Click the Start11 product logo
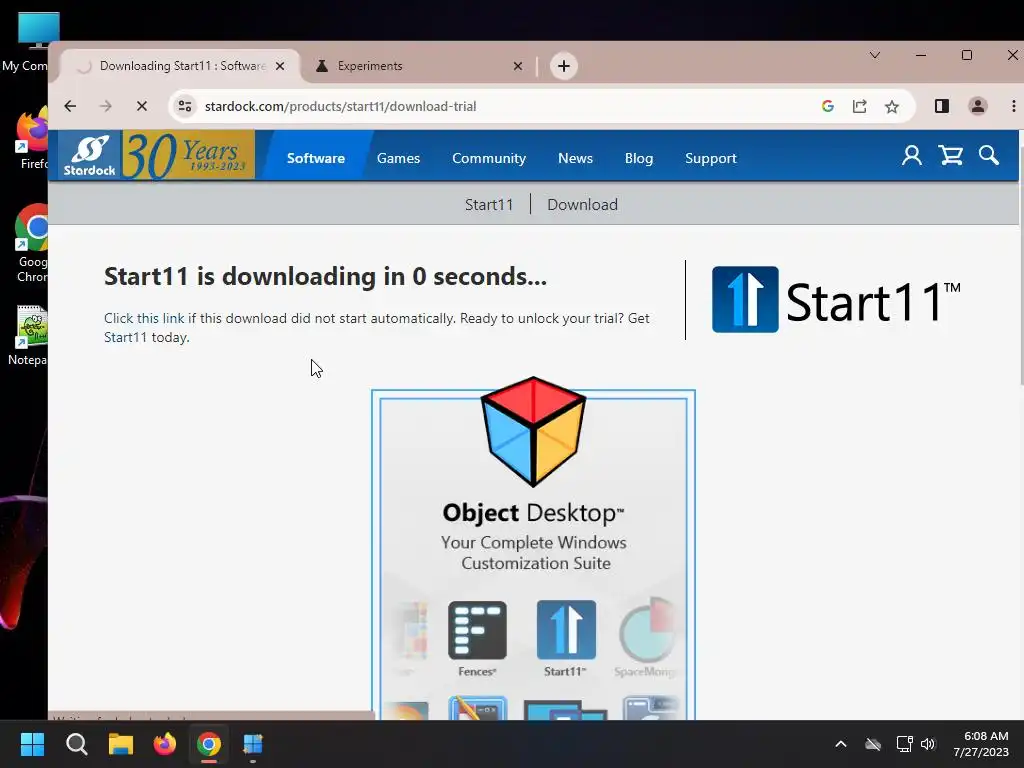 pyautogui.click(x=836, y=300)
